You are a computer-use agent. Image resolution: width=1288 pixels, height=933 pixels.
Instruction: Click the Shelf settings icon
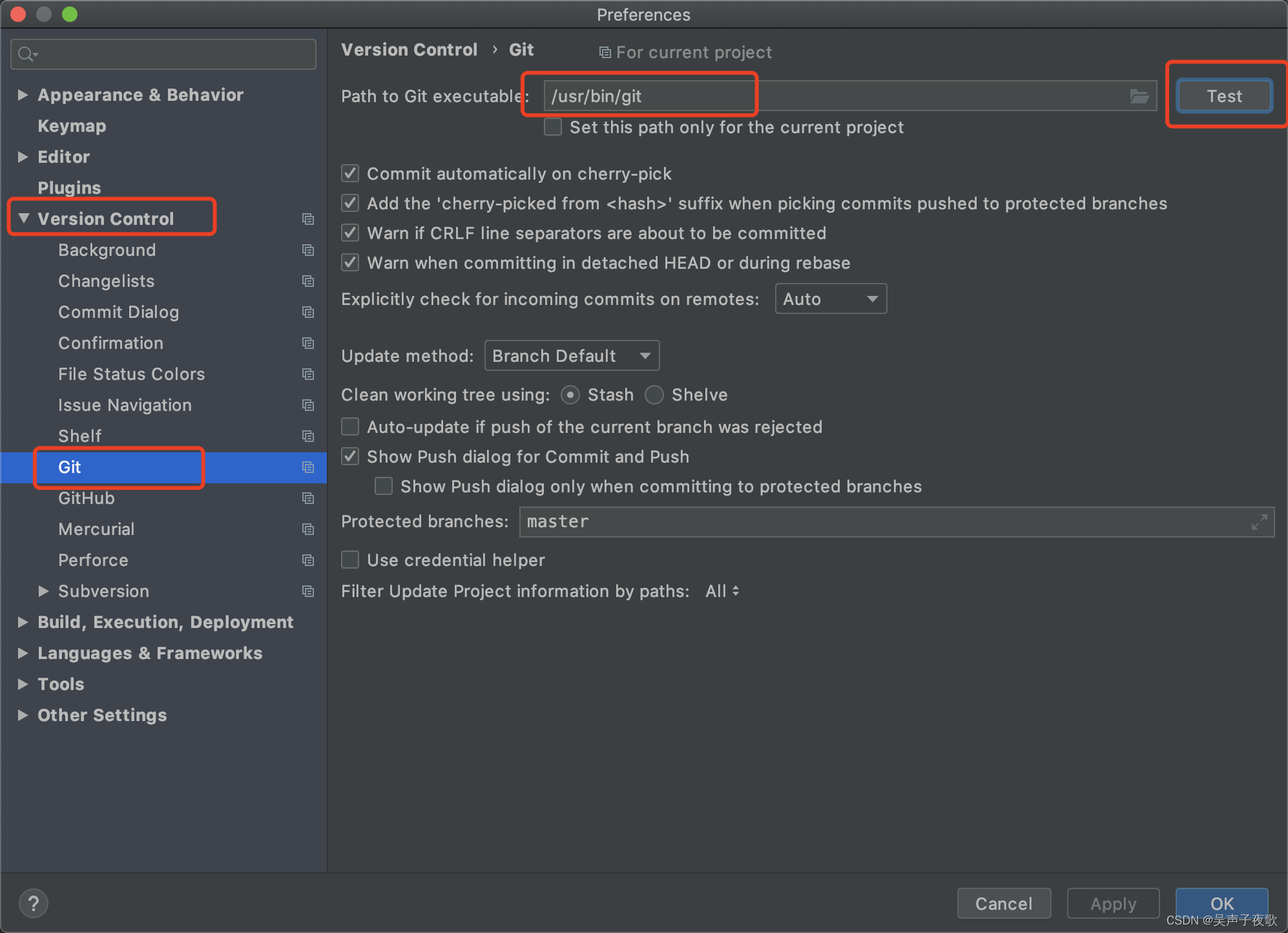click(x=308, y=435)
